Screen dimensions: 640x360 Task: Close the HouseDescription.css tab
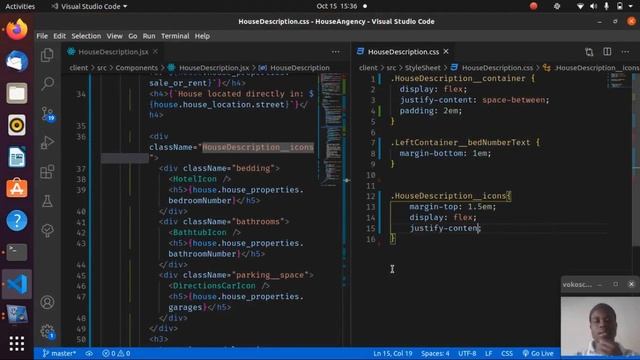[446, 51]
